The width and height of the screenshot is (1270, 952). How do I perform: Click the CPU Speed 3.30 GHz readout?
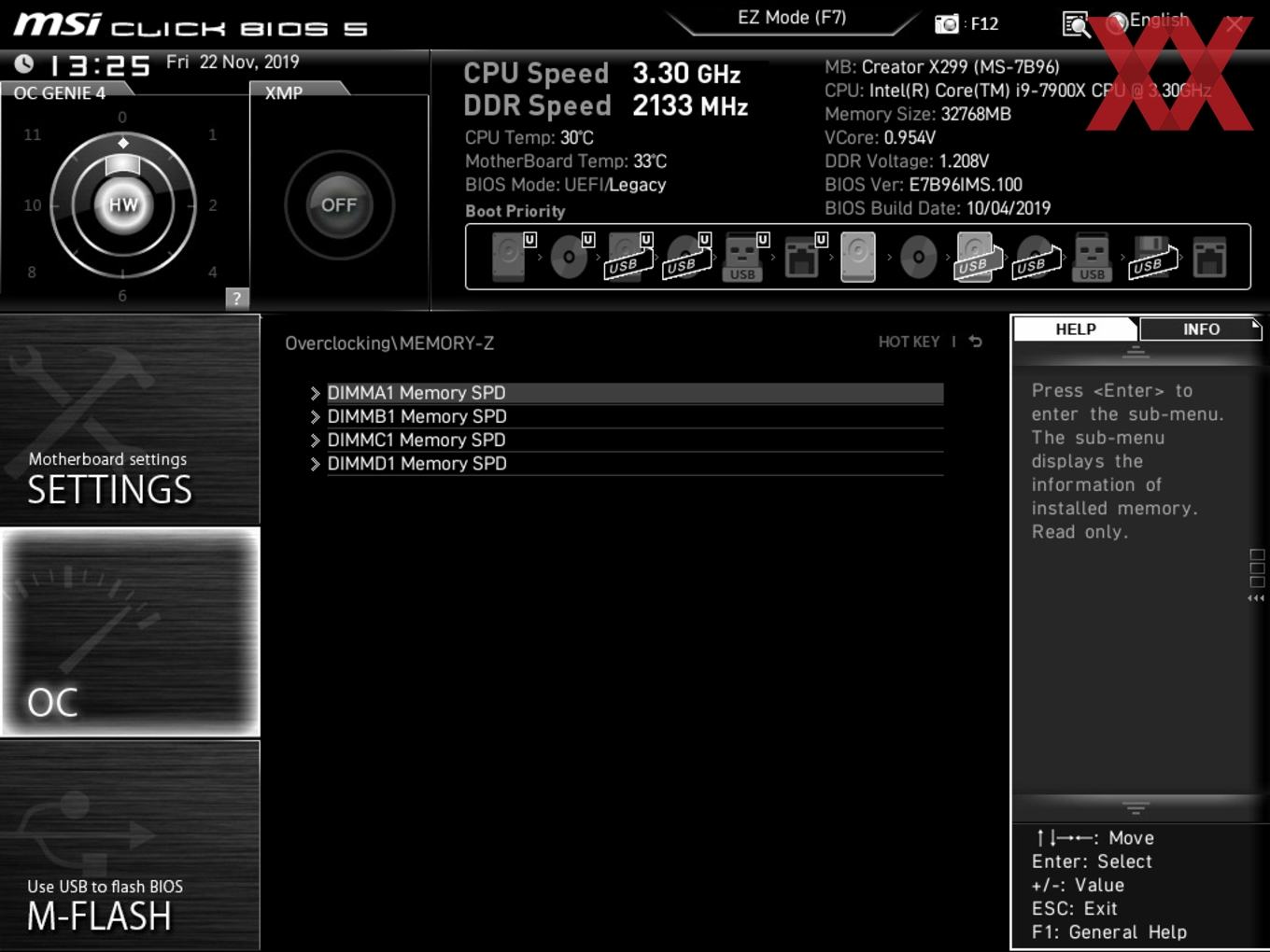coord(602,73)
